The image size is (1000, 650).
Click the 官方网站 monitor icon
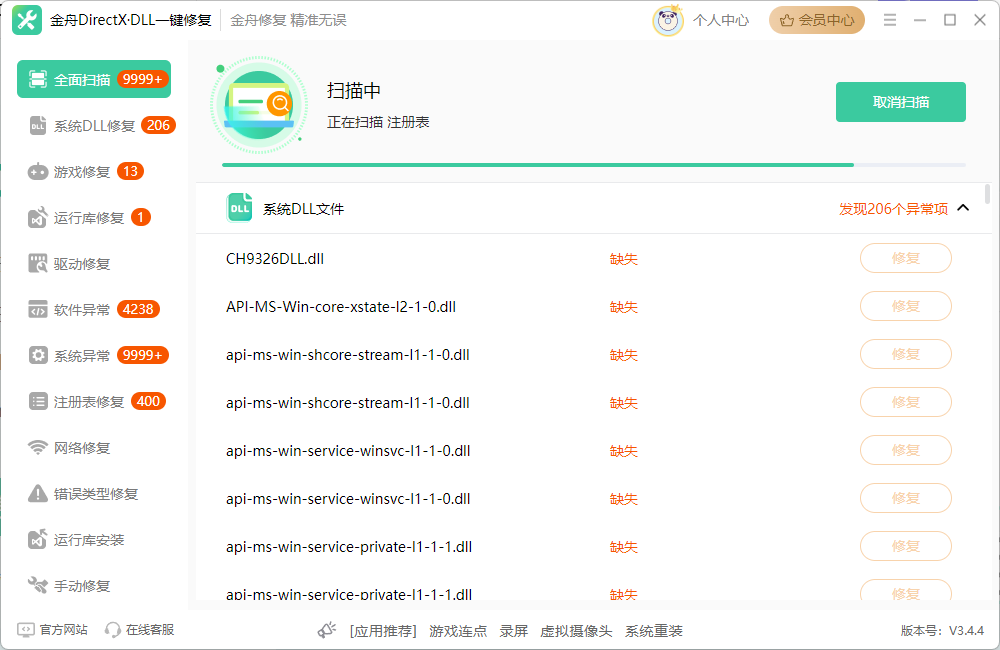26,630
